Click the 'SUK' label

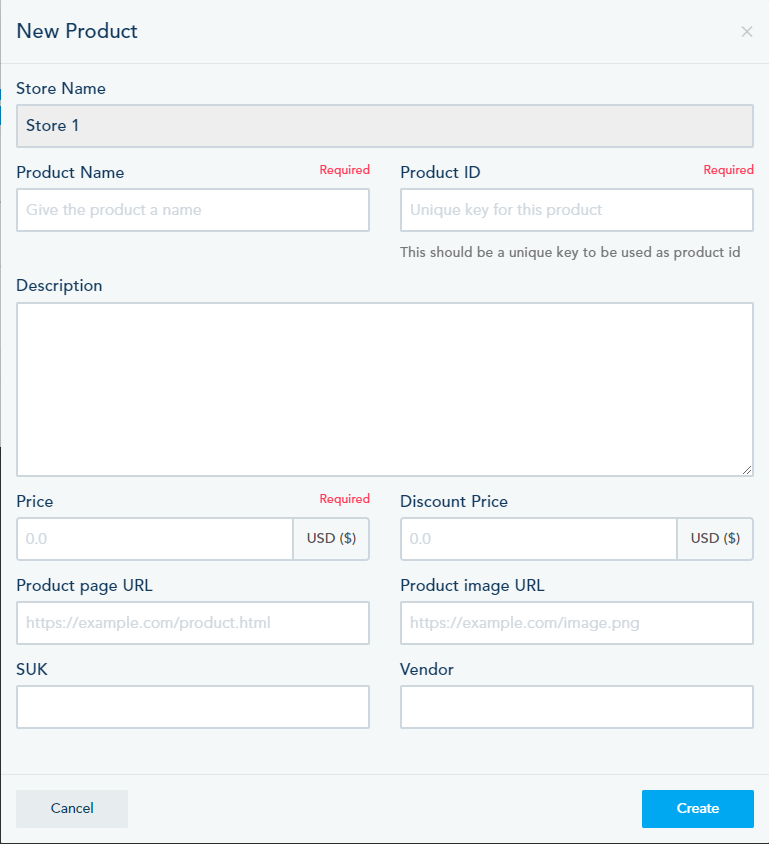coord(32,670)
